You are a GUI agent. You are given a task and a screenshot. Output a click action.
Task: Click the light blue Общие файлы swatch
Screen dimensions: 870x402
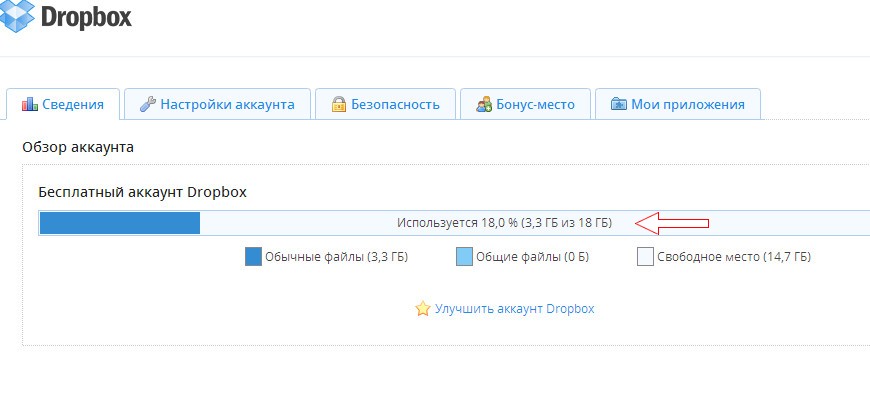coord(464,257)
